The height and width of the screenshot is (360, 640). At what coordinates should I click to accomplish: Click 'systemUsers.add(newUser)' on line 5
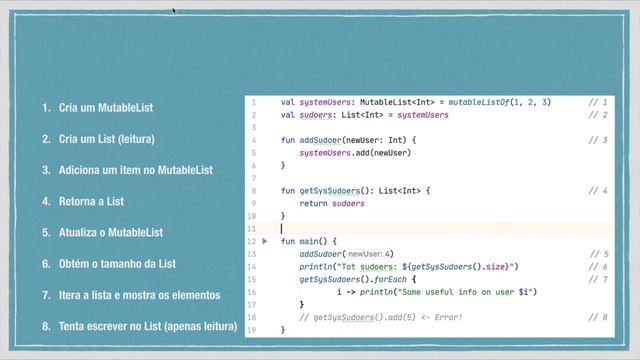[355, 153]
